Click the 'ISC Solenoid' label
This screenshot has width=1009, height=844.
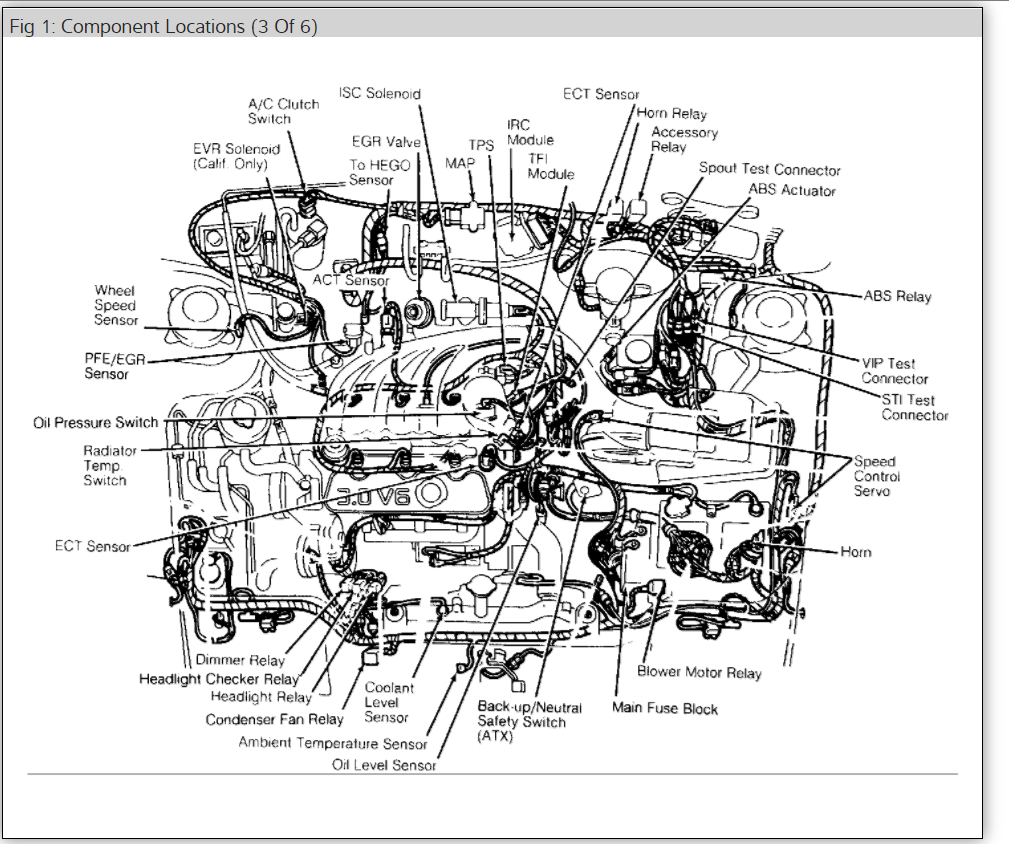380,93
